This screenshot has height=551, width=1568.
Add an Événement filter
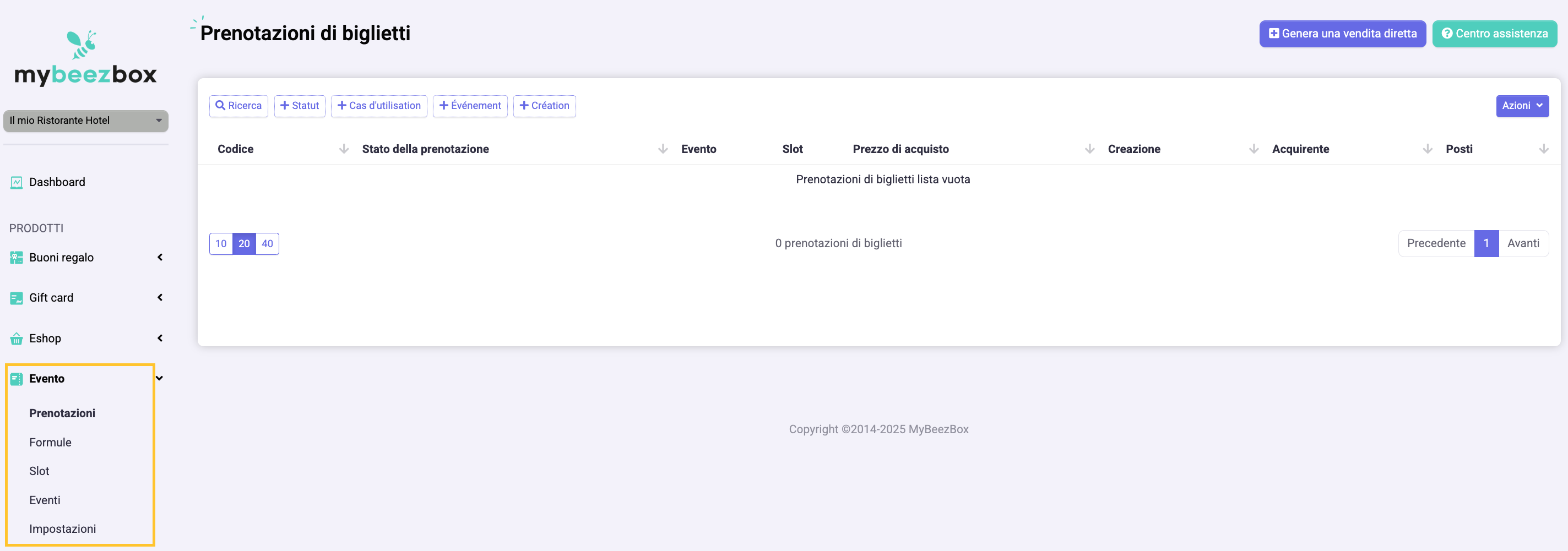pos(470,106)
